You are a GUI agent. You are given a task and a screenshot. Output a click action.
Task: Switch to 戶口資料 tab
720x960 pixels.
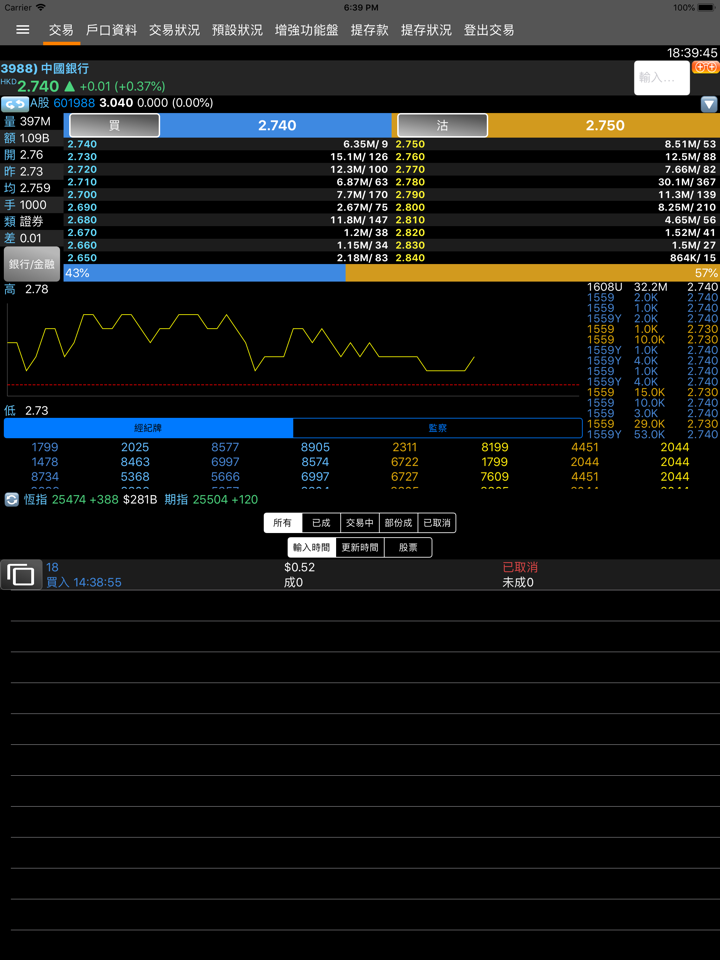click(111, 30)
